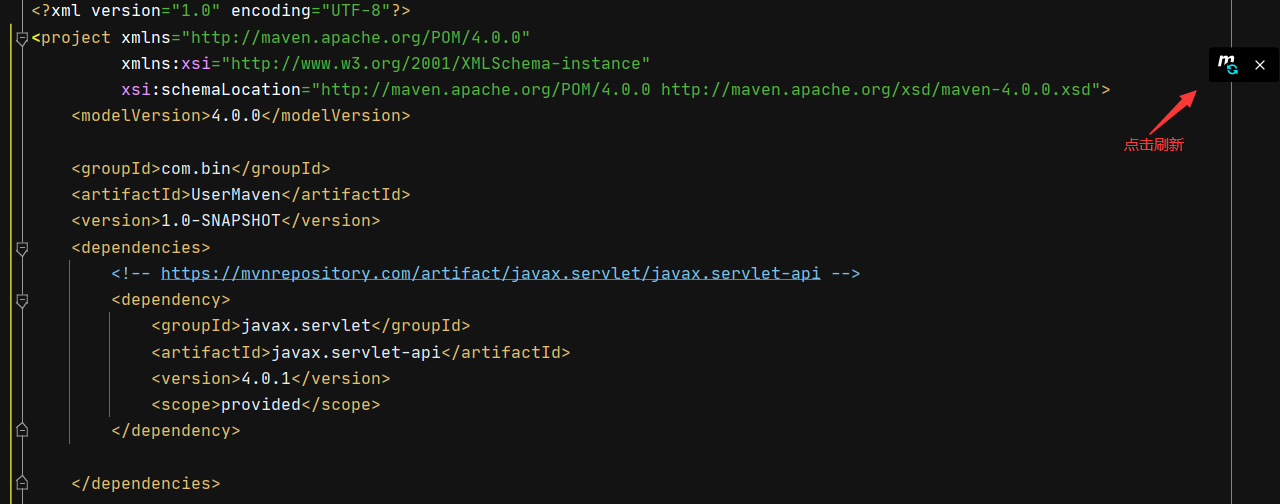This screenshot has height=504, width=1280.
Task: Click fold-end marker beside closing dependency tag
Action: coord(22,430)
